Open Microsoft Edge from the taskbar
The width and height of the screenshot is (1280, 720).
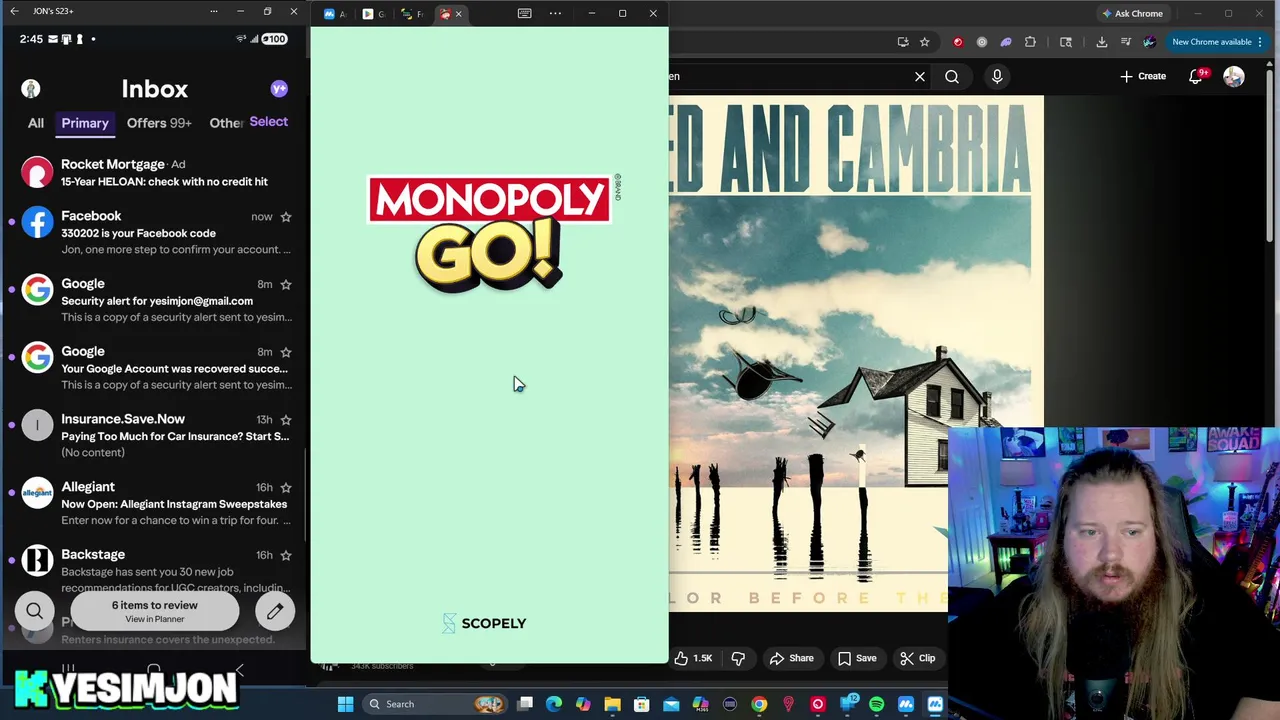point(554,704)
